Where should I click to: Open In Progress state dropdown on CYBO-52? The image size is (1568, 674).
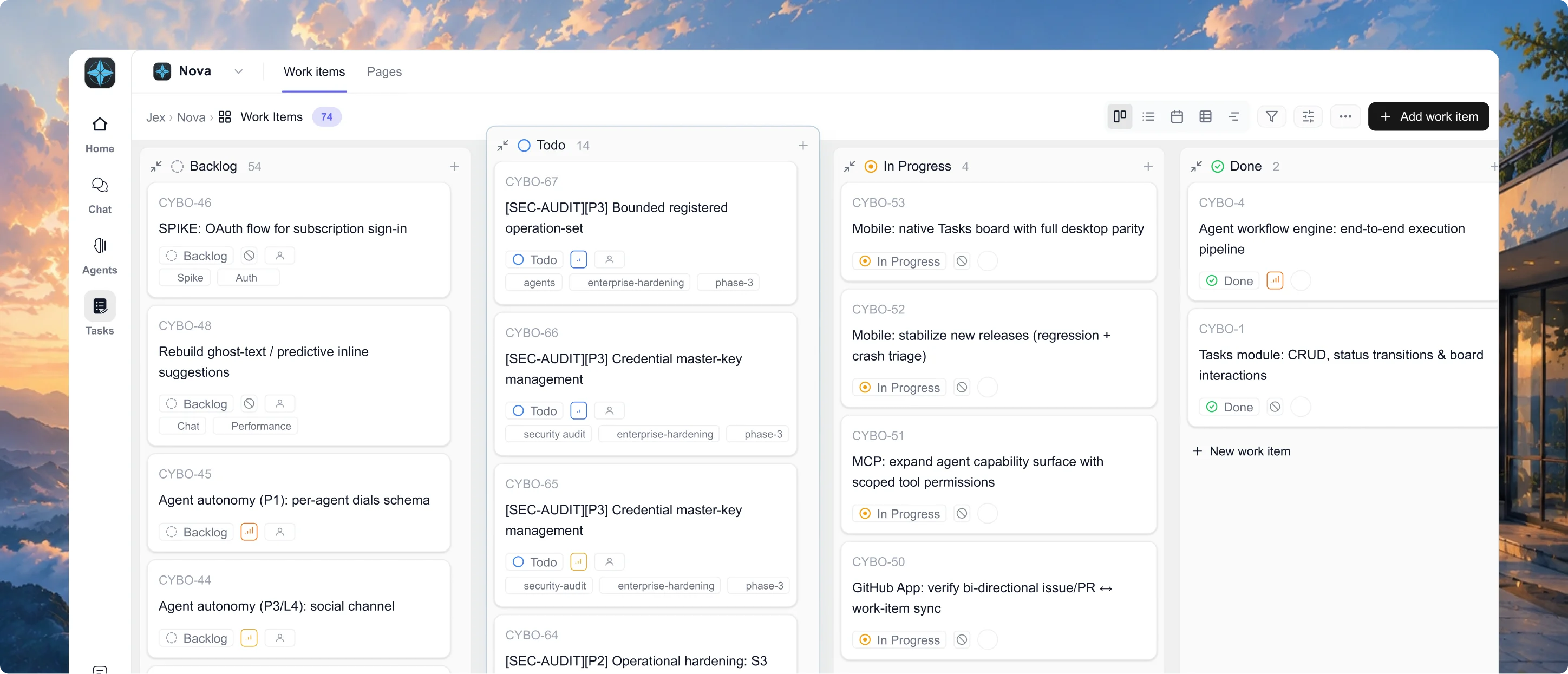[x=899, y=387]
